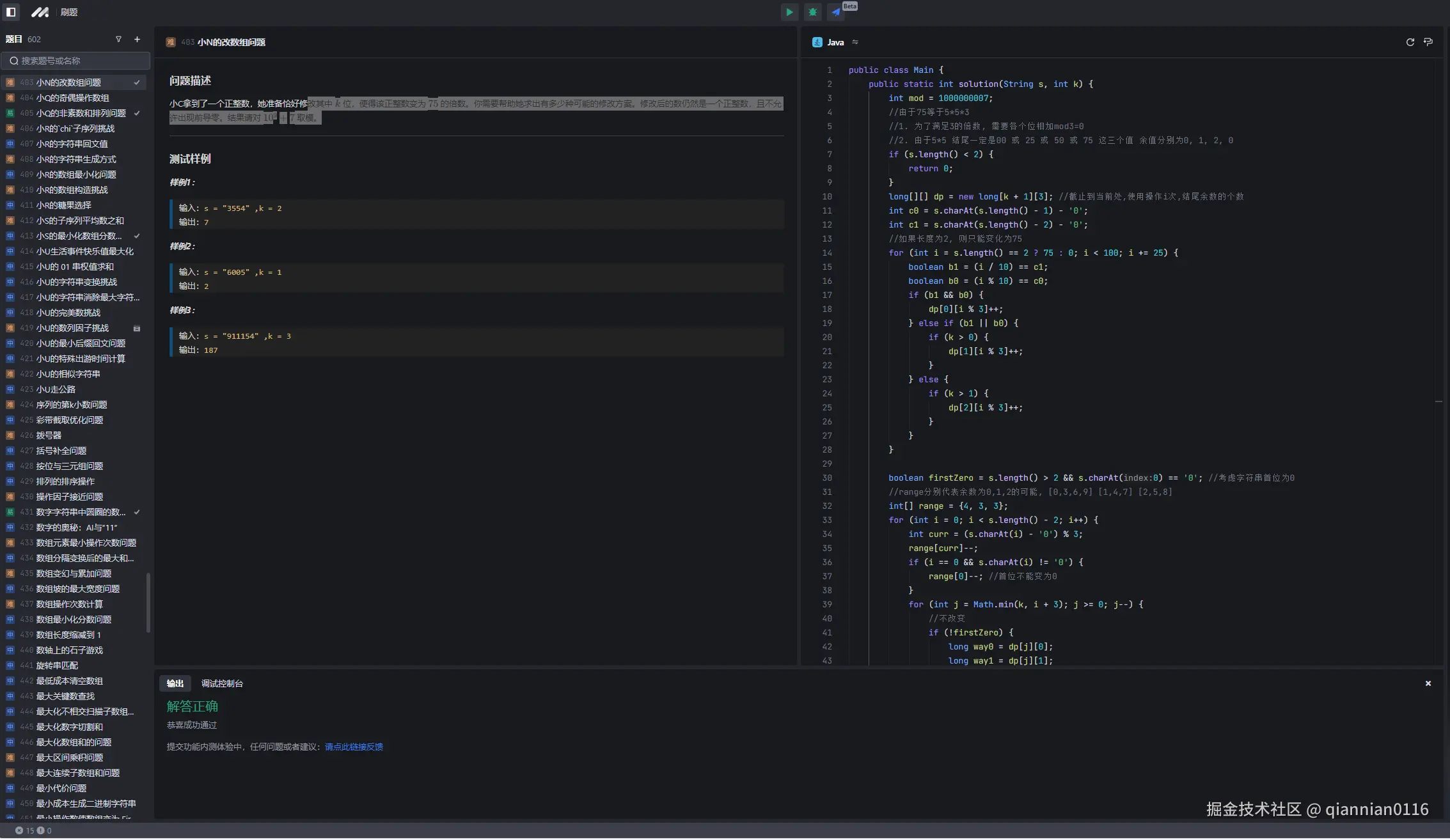The height and width of the screenshot is (840, 1450).
Task: Select problem 426 拨号器 in list
Action: click(x=49, y=435)
